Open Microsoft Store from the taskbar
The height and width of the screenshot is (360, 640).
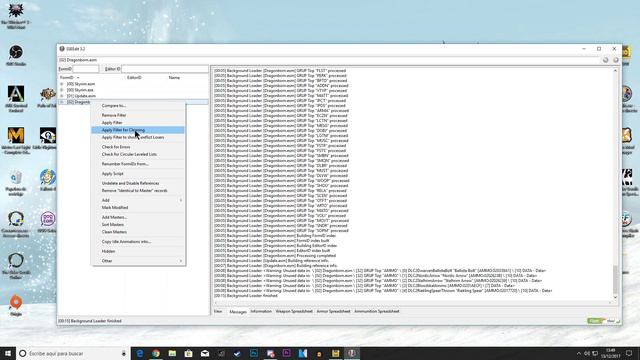[189, 353]
